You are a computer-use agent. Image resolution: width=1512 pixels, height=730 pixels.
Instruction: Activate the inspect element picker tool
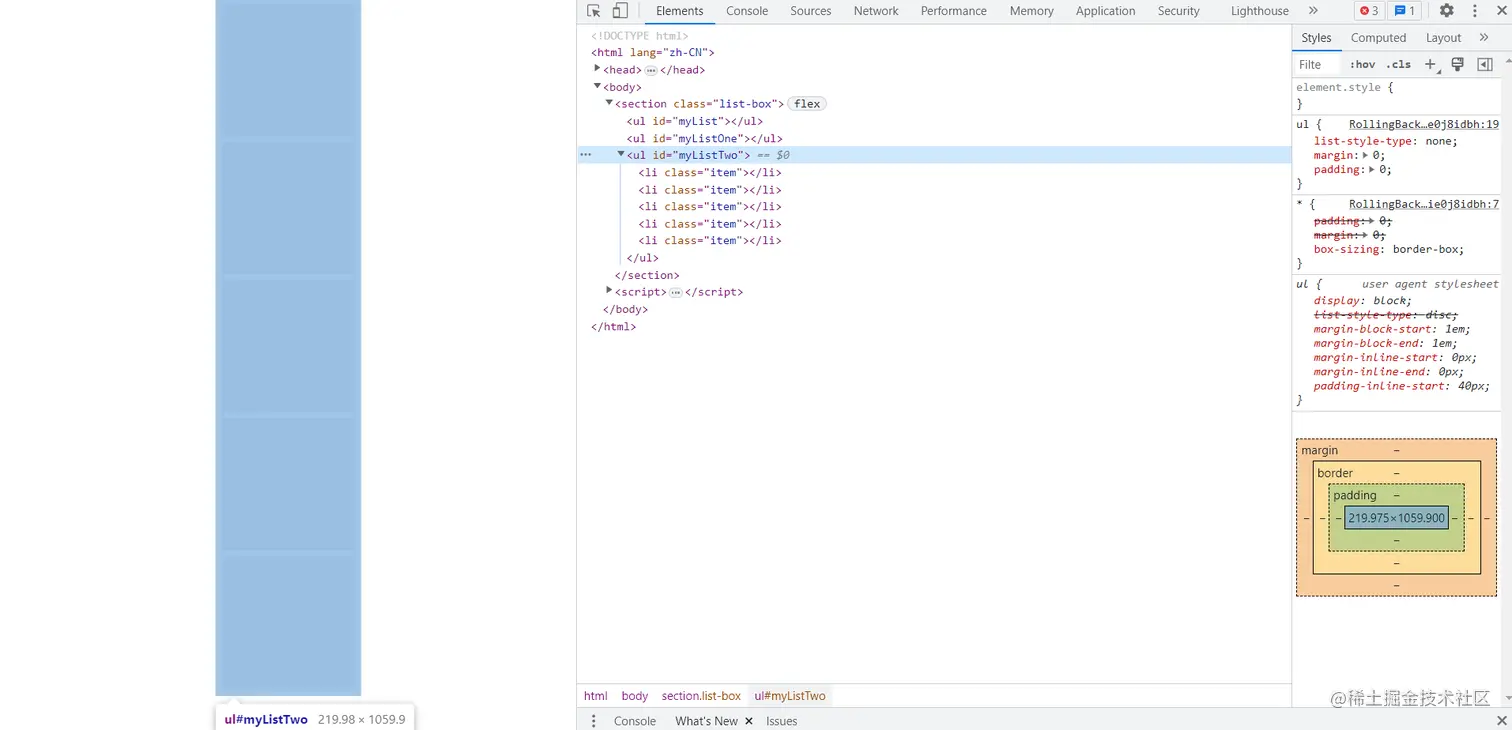click(594, 11)
